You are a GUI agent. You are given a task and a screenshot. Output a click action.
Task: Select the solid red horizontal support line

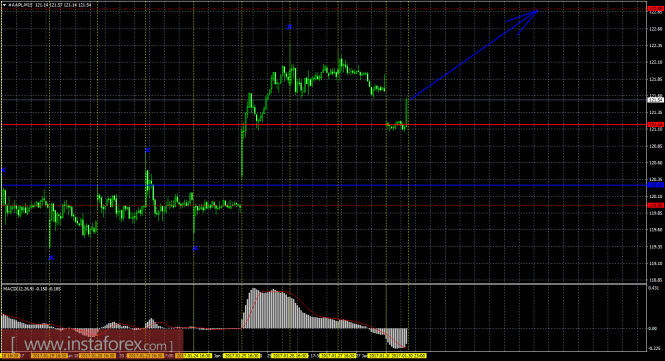pos(324,124)
